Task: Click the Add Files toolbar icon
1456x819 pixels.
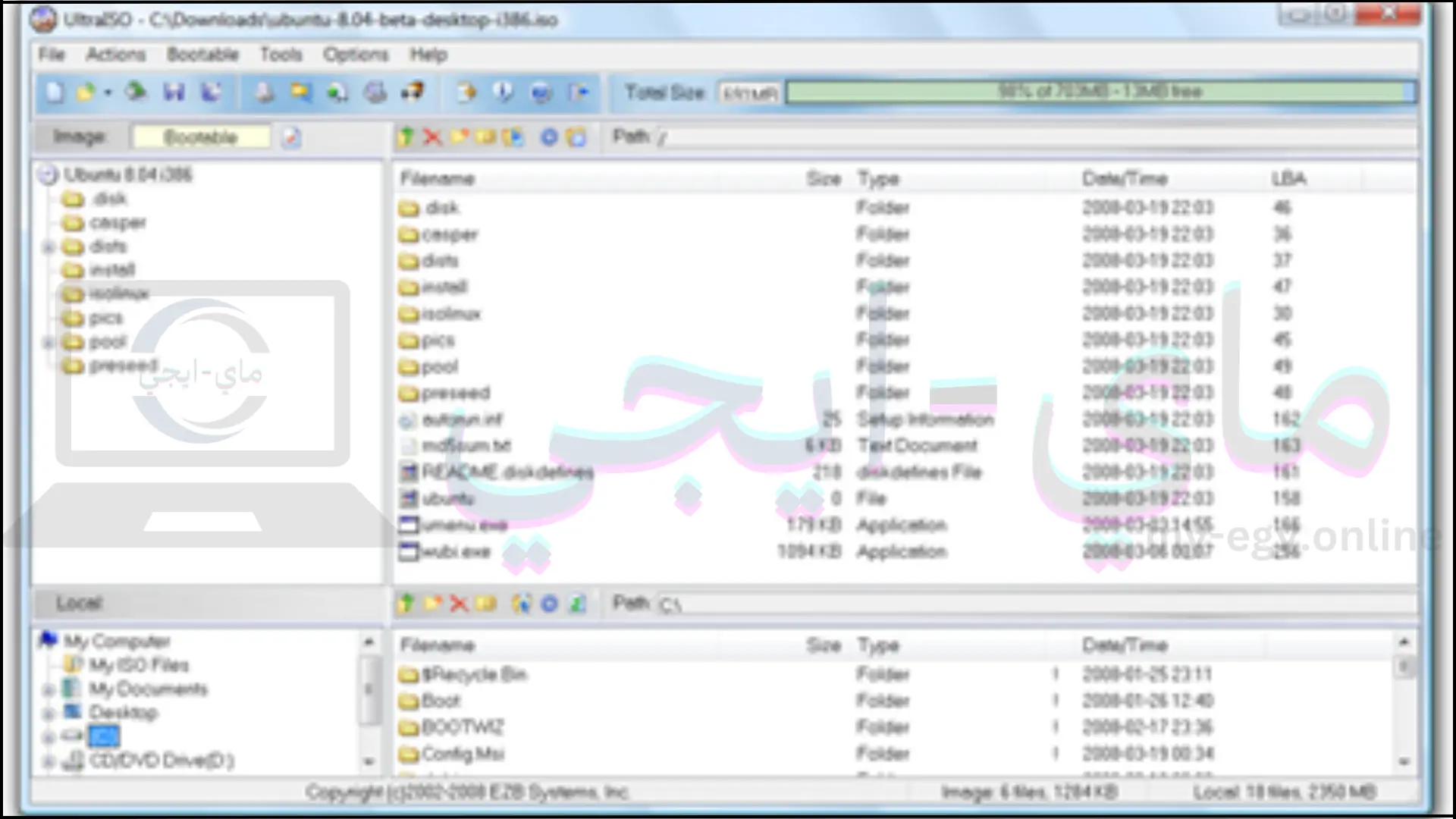Action: coord(466,93)
